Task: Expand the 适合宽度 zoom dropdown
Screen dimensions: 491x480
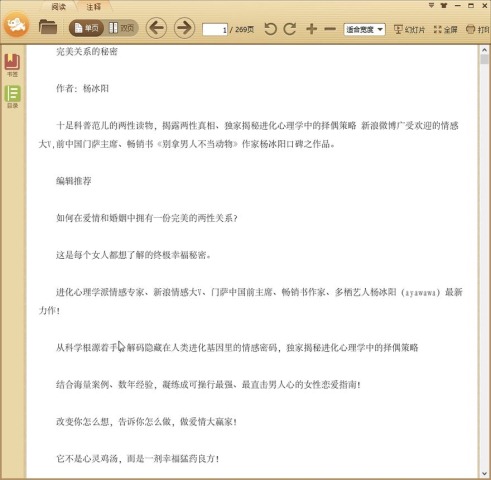Action: pos(364,30)
